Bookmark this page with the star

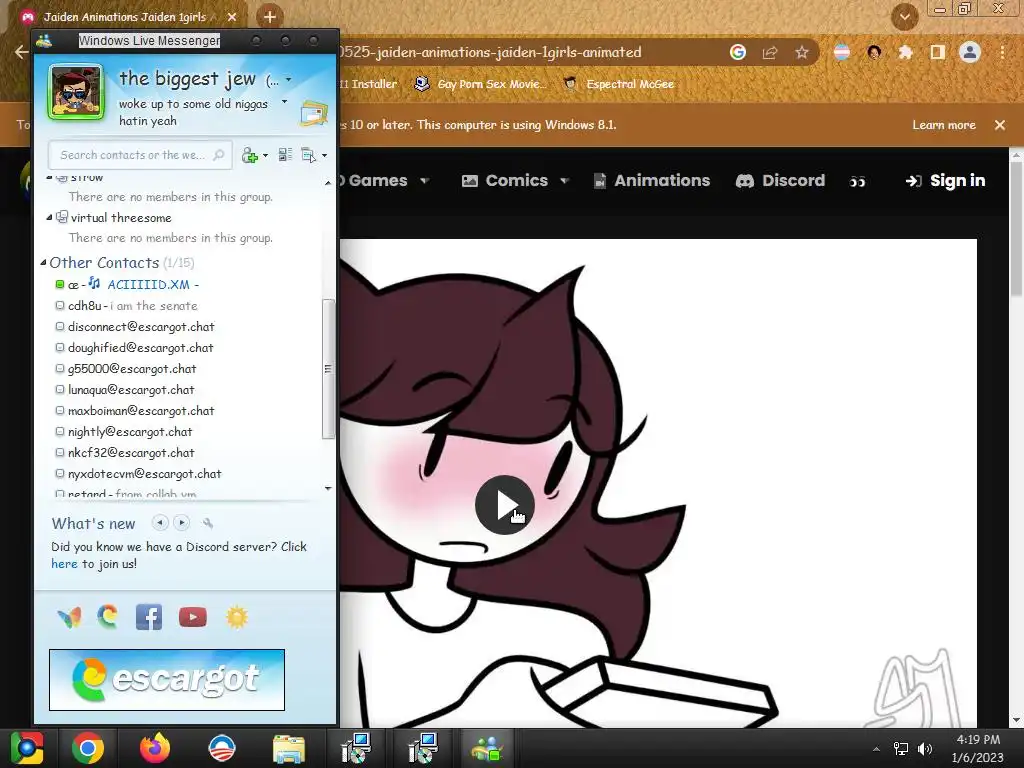tap(802, 52)
